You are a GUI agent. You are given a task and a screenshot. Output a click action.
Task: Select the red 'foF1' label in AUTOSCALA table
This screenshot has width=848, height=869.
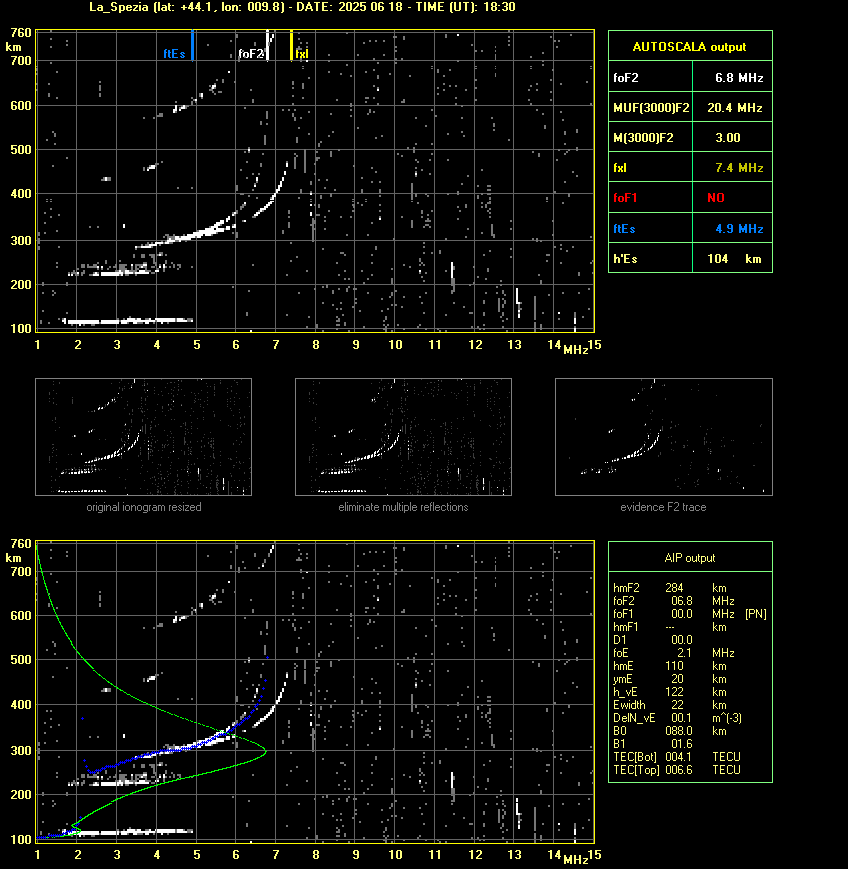625,197
